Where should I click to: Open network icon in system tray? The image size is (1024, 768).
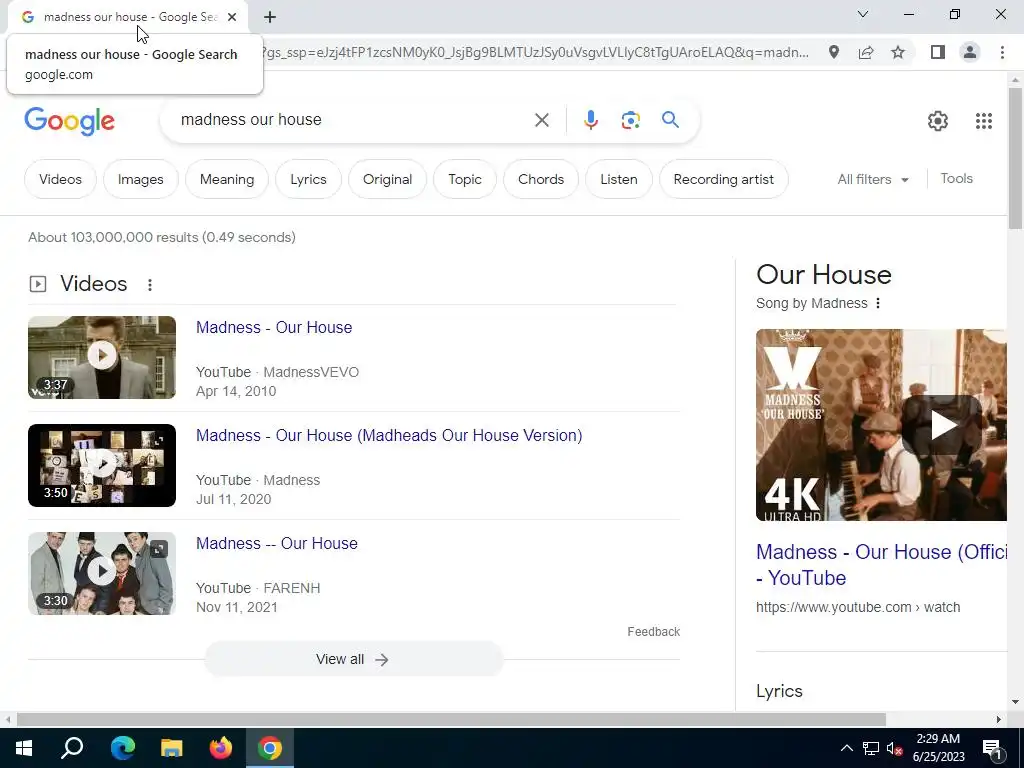point(871,748)
